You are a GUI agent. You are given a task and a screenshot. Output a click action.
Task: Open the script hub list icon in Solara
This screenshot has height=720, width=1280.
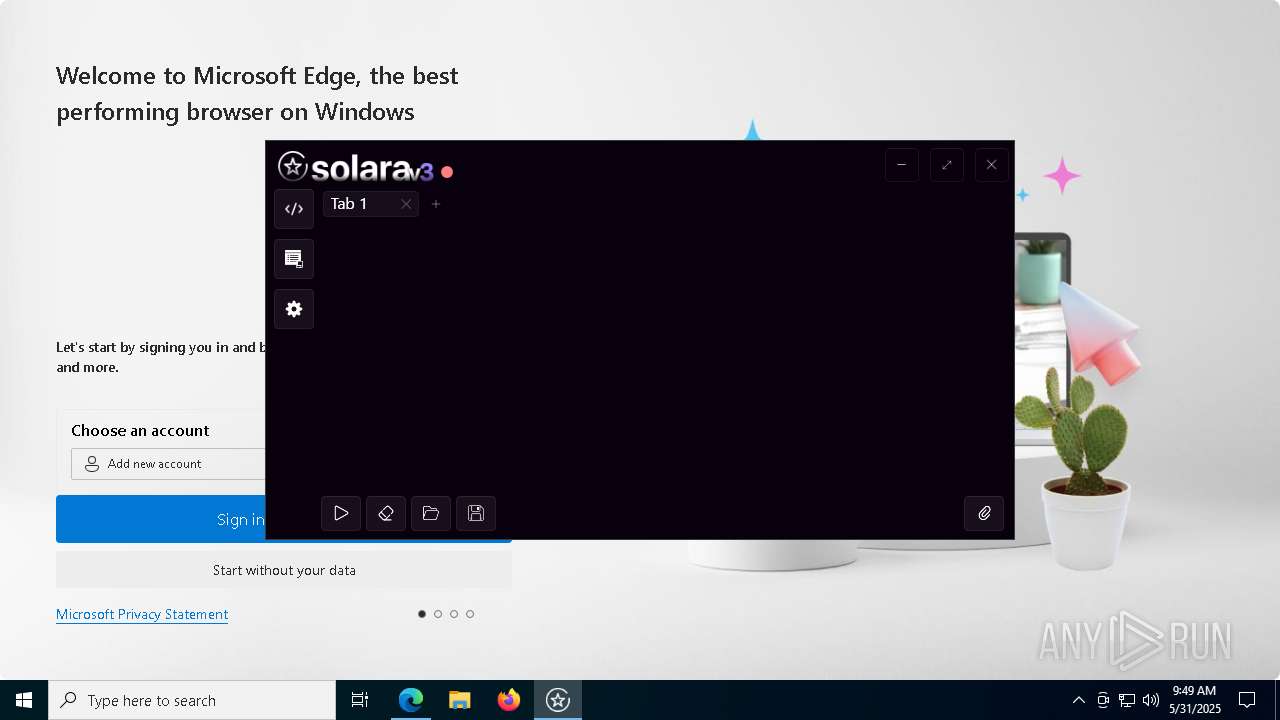coord(294,259)
